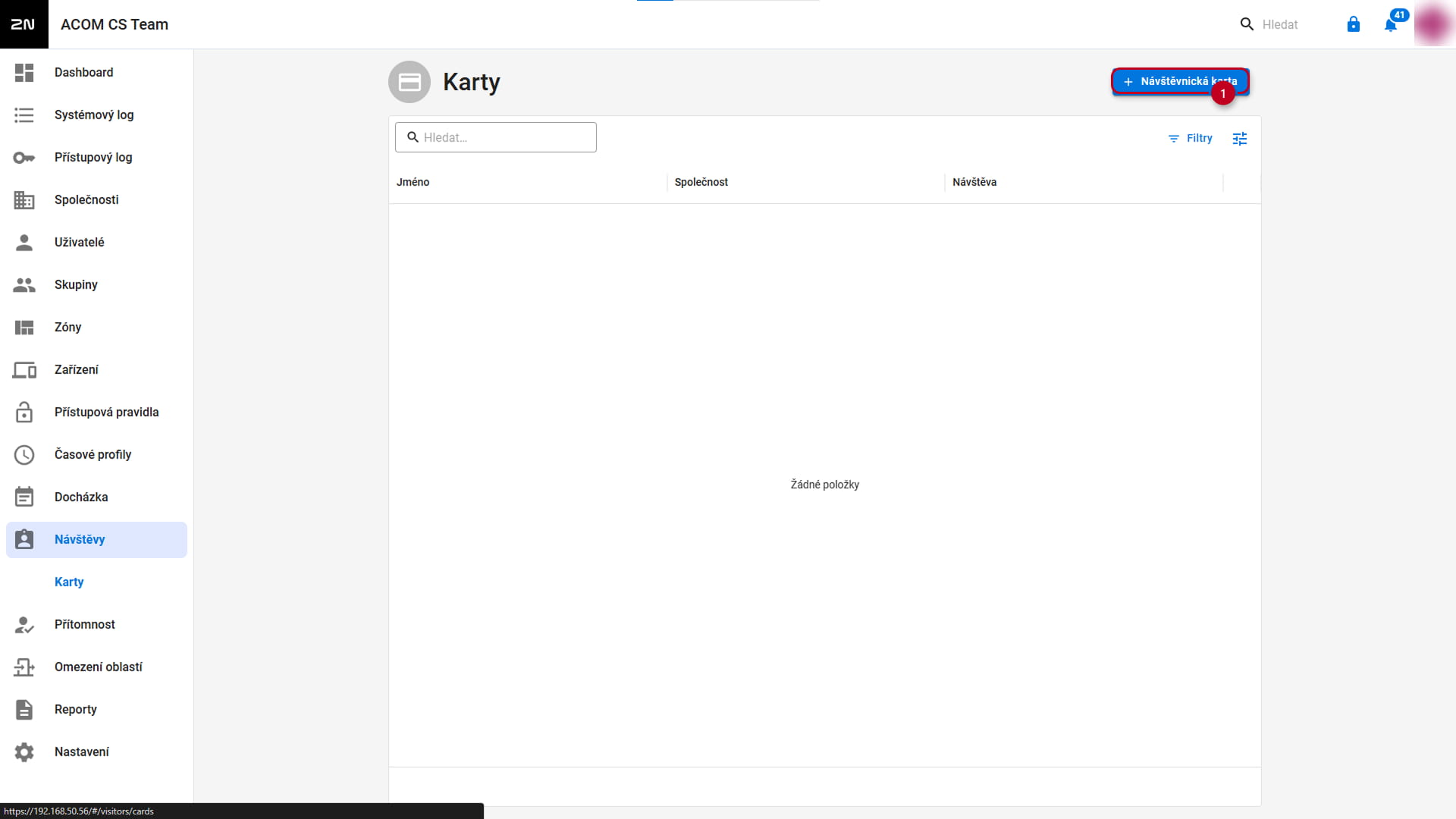Click the Přístupový log key icon
The width and height of the screenshot is (1456, 819).
pos(24,158)
